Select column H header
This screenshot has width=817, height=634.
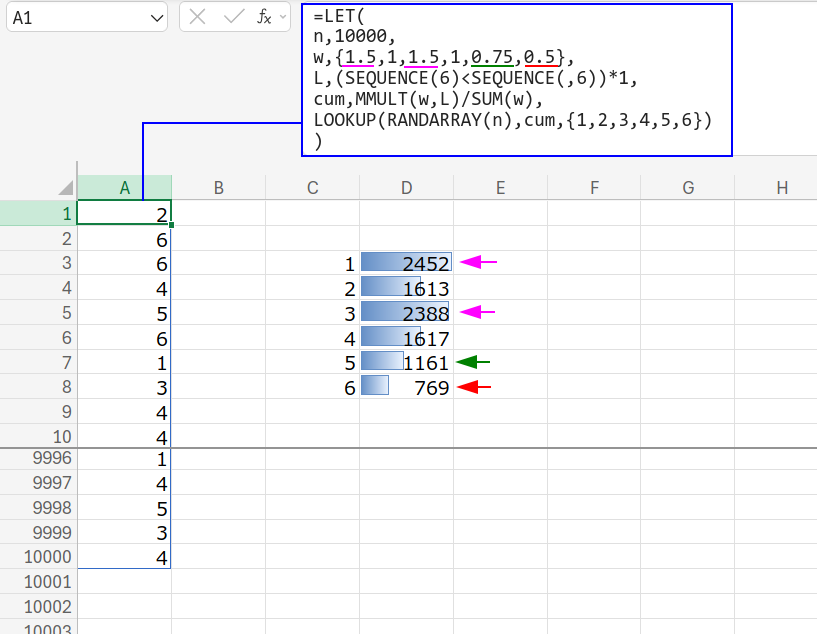(x=781, y=188)
